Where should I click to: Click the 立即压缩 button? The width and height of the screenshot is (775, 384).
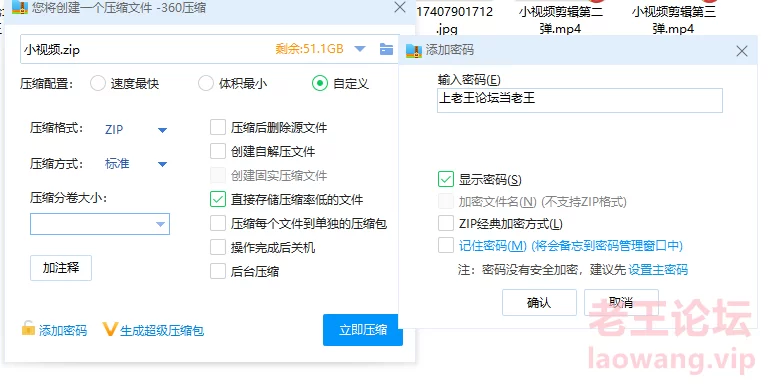coord(363,330)
